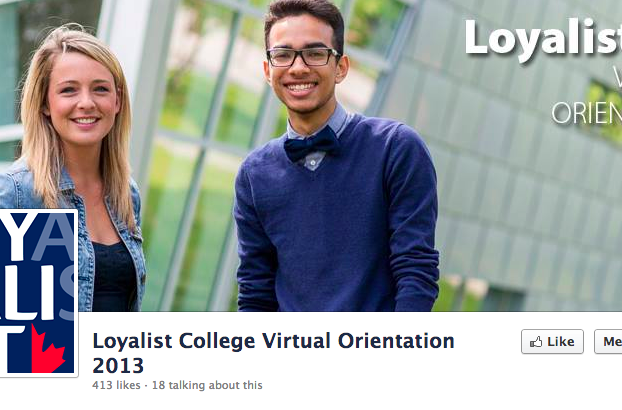This screenshot has width=622, height=410.
Task: Click the blonde woman's face in cover
Action: click(x=83, y=97)
